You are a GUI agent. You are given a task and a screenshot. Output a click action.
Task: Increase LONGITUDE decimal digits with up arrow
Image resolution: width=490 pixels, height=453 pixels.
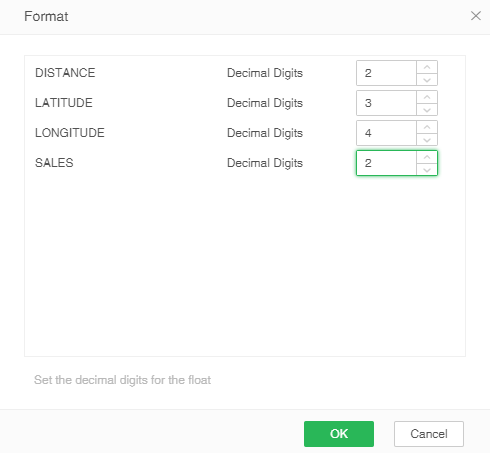click(x=427, y=127)
